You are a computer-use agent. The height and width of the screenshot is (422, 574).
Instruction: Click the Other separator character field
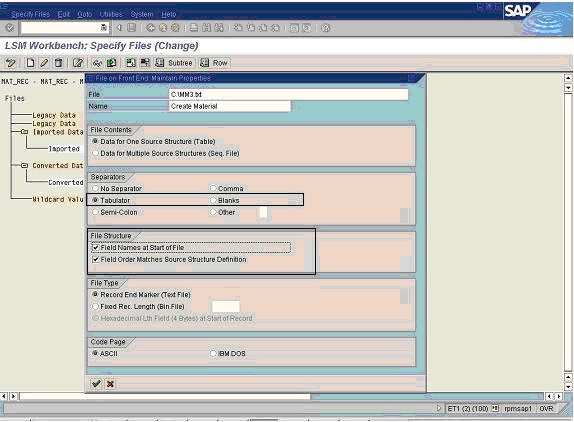click(x=263, y=212)
